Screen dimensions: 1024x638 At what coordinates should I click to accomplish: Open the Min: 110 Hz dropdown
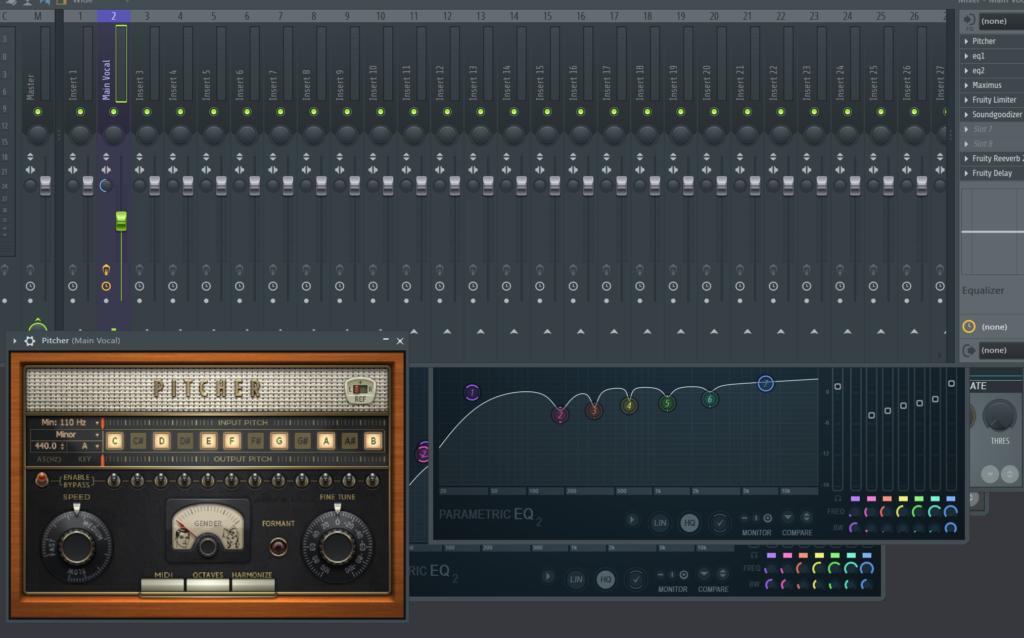click(66, 423)
